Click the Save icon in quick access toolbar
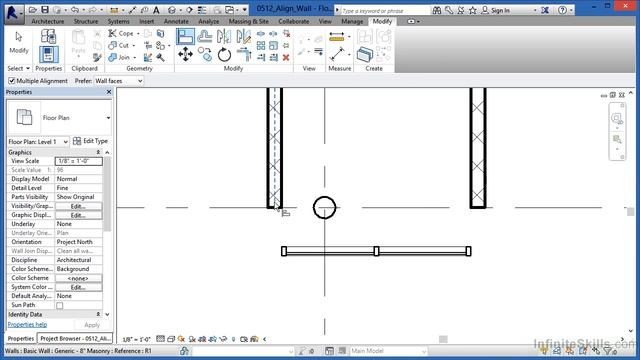Screen dimensions: 640x360 [x=45, y=10]
